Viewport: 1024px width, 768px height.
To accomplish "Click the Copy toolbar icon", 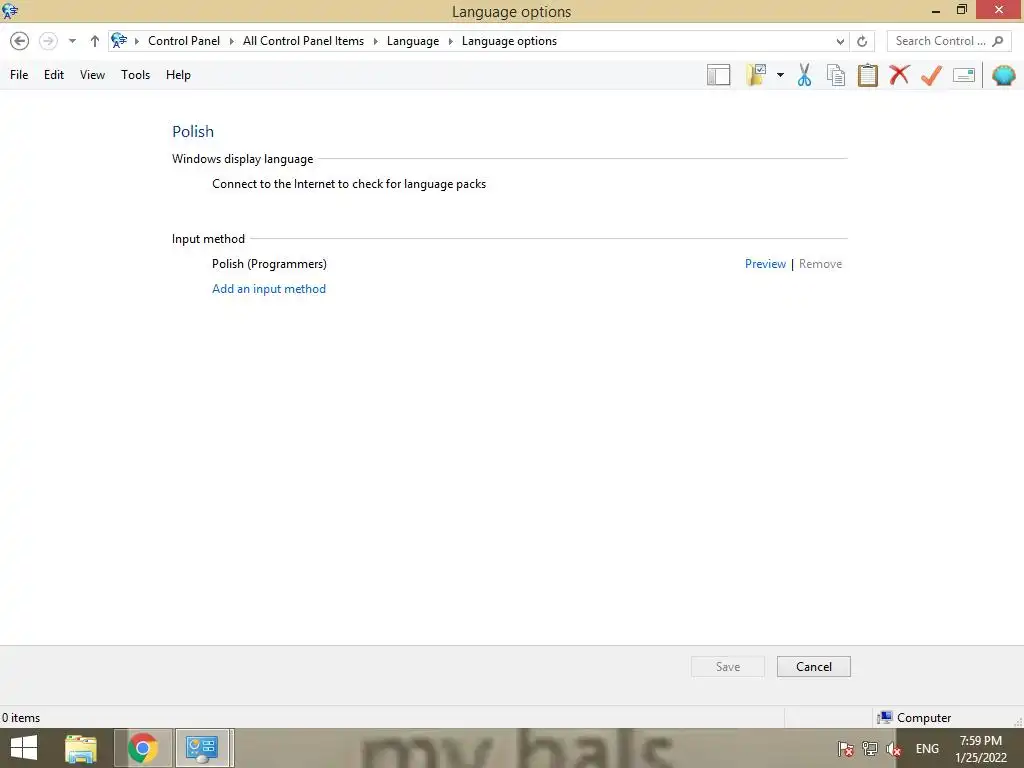I will [x=836, y=75].
